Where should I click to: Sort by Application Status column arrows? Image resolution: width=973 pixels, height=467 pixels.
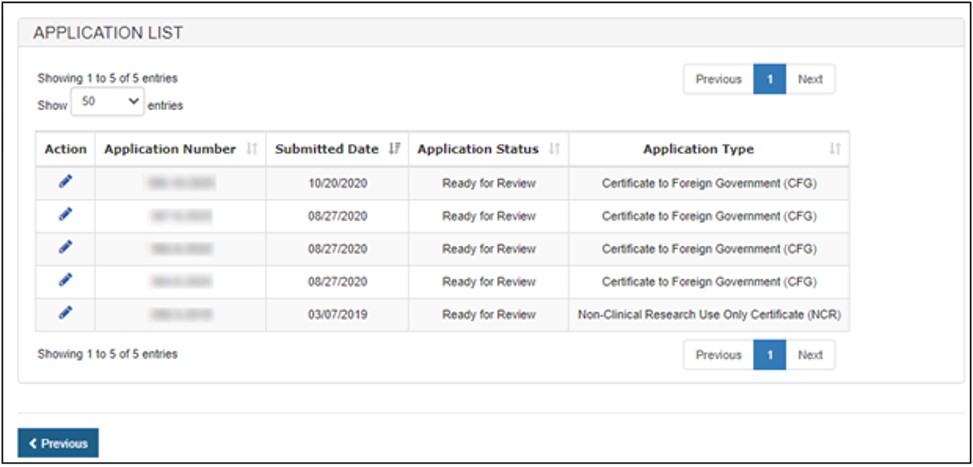click(554, 149)
